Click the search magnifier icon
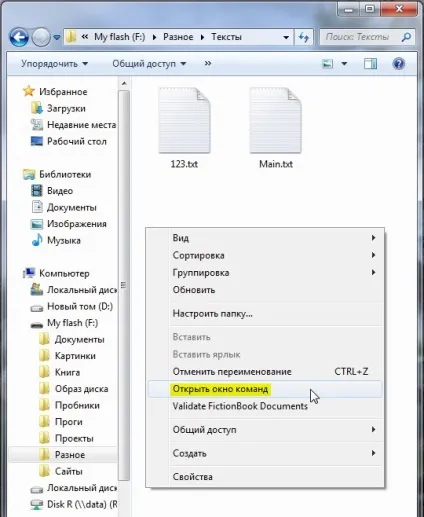Image resolution: width=424 pixels, height=517 pixels. (406, 37)
